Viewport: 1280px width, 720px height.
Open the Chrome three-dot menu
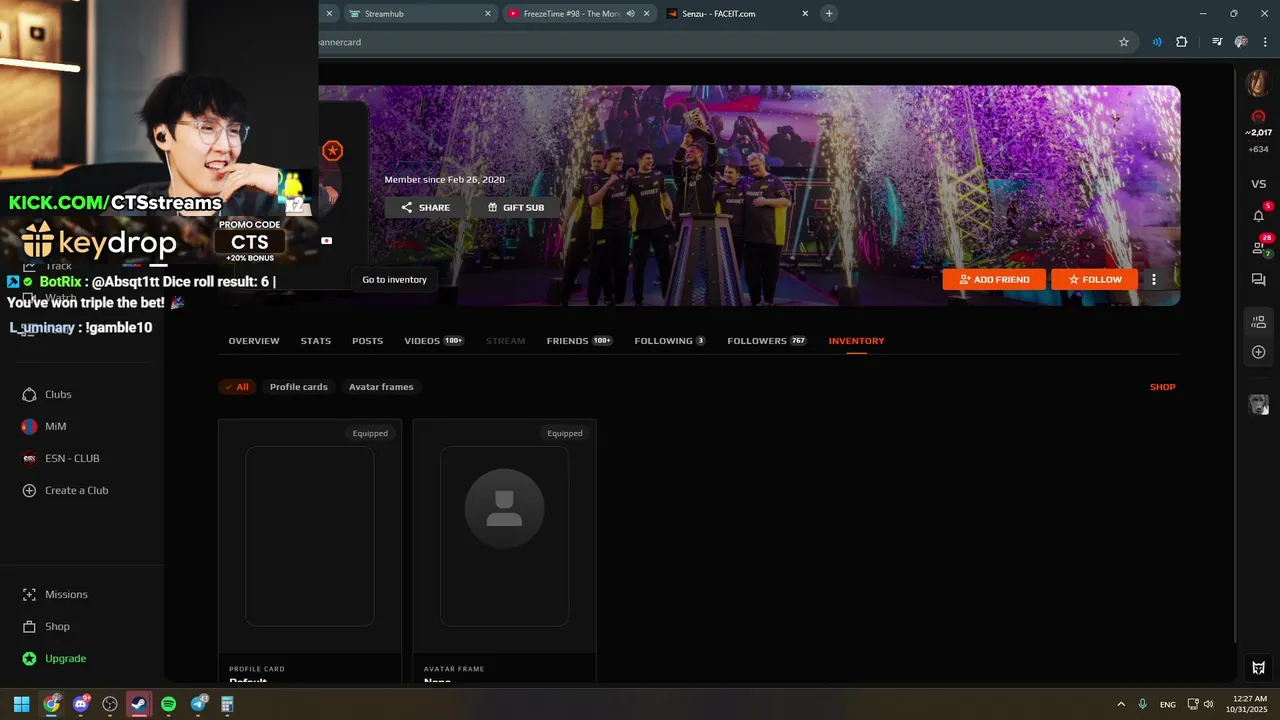(x=1265, y=42)
